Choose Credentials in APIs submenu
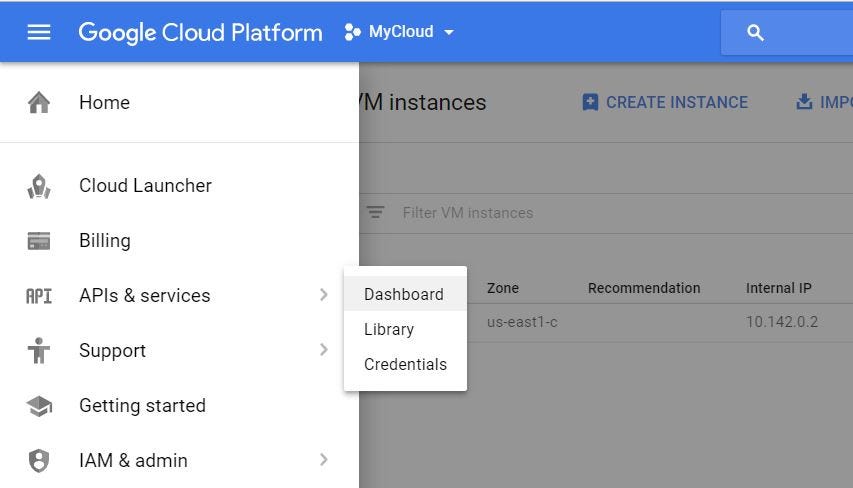This screenshot has height=488, width=853. 405,364
